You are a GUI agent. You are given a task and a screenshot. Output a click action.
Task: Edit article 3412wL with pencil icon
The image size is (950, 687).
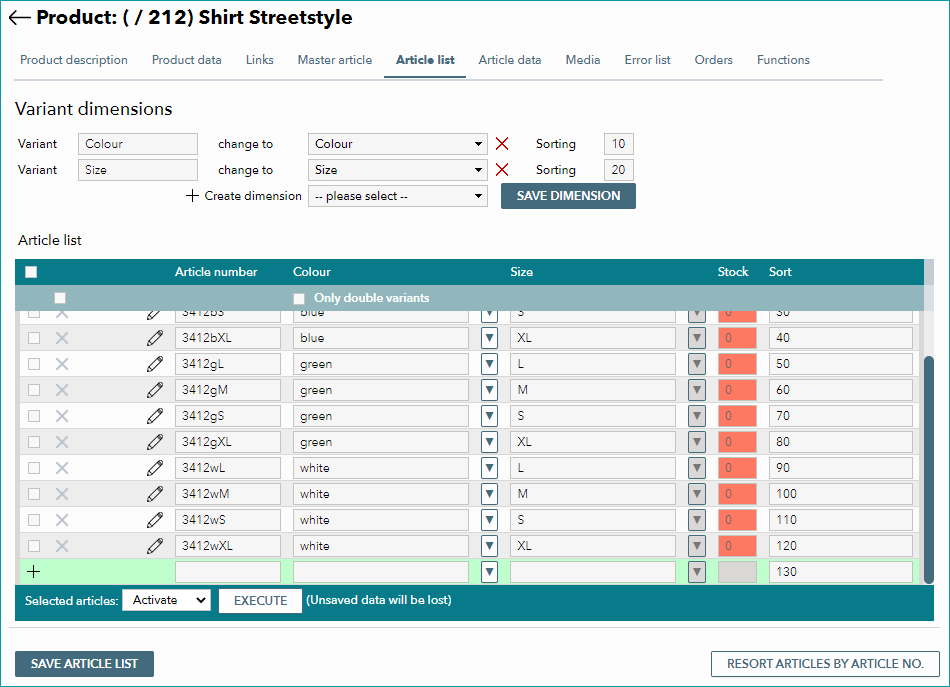tap(154, 468)
